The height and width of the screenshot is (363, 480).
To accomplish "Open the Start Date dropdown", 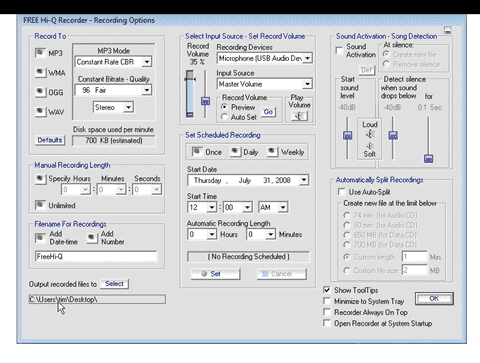I will pyautogui.click(x=303, y=180).
